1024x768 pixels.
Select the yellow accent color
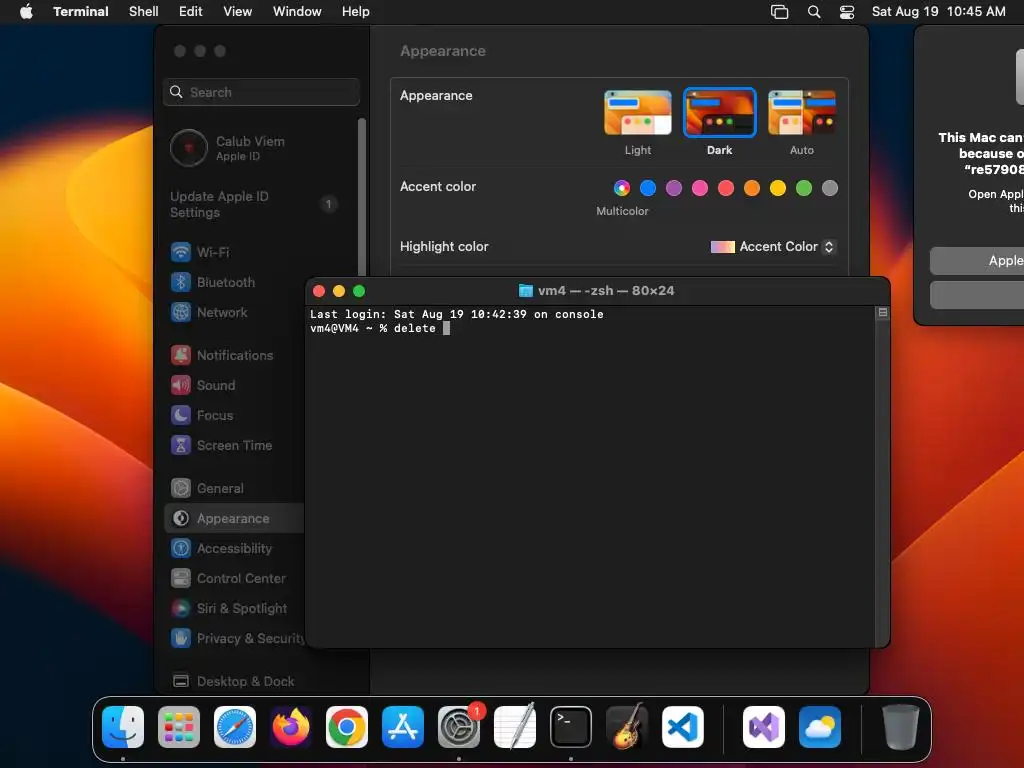(778, 188)
